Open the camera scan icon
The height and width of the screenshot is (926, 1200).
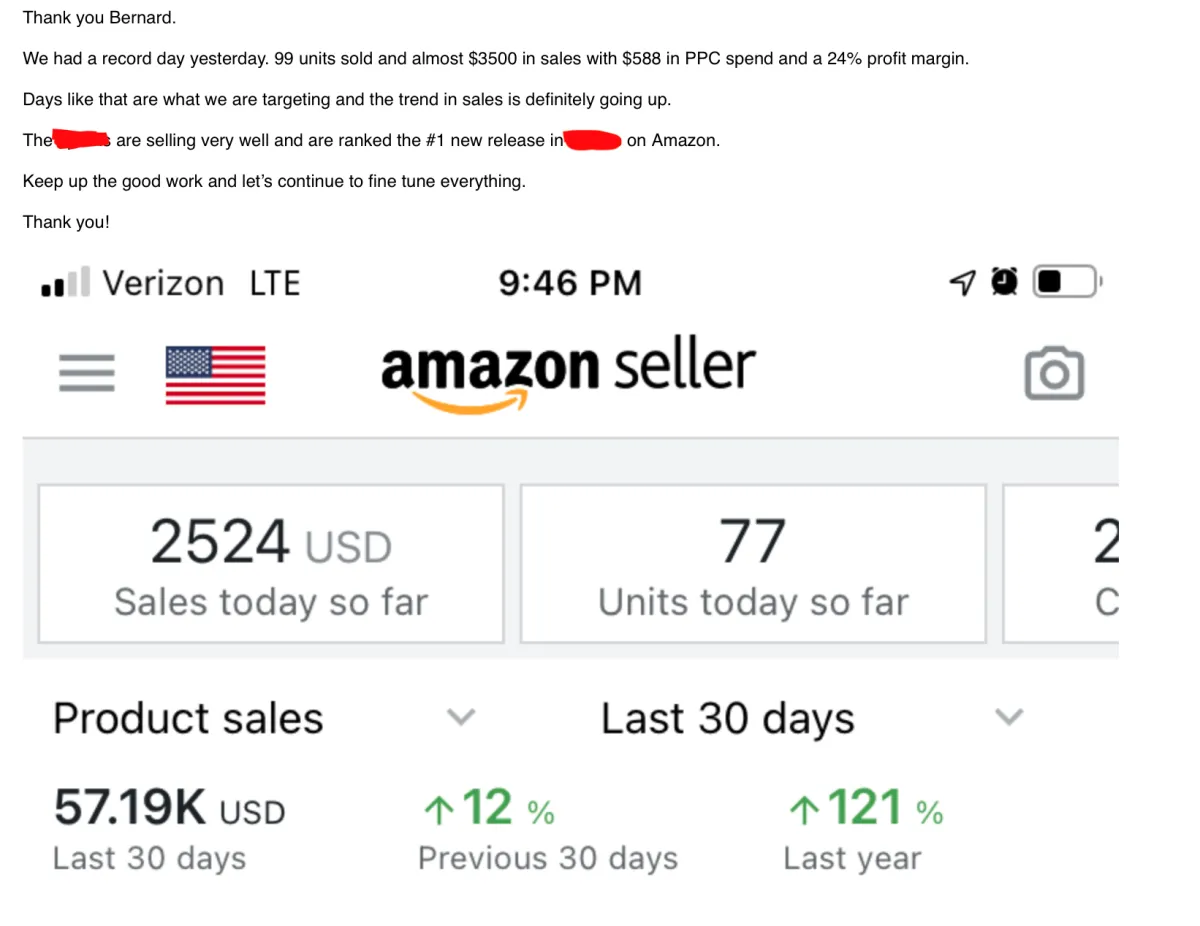[1054, 373]
